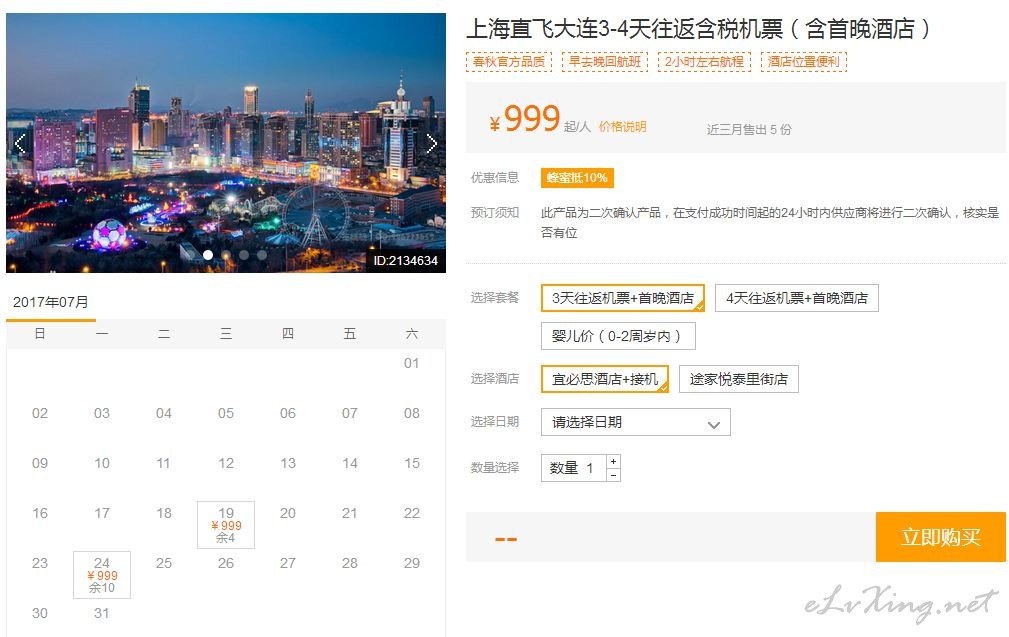Increase quantity with plus button

click(614, 461)
